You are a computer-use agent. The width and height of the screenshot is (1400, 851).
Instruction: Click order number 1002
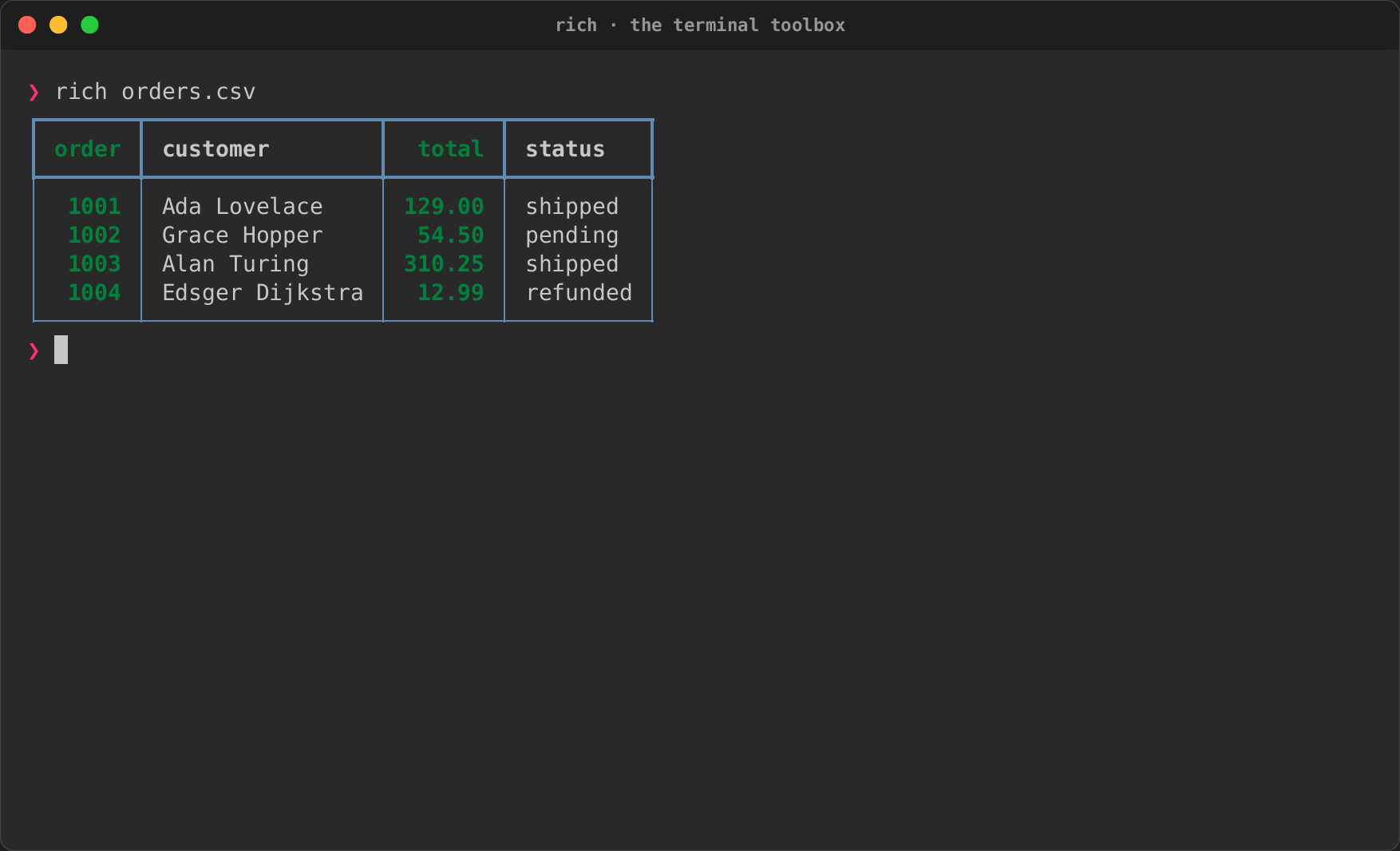[94, 235]
